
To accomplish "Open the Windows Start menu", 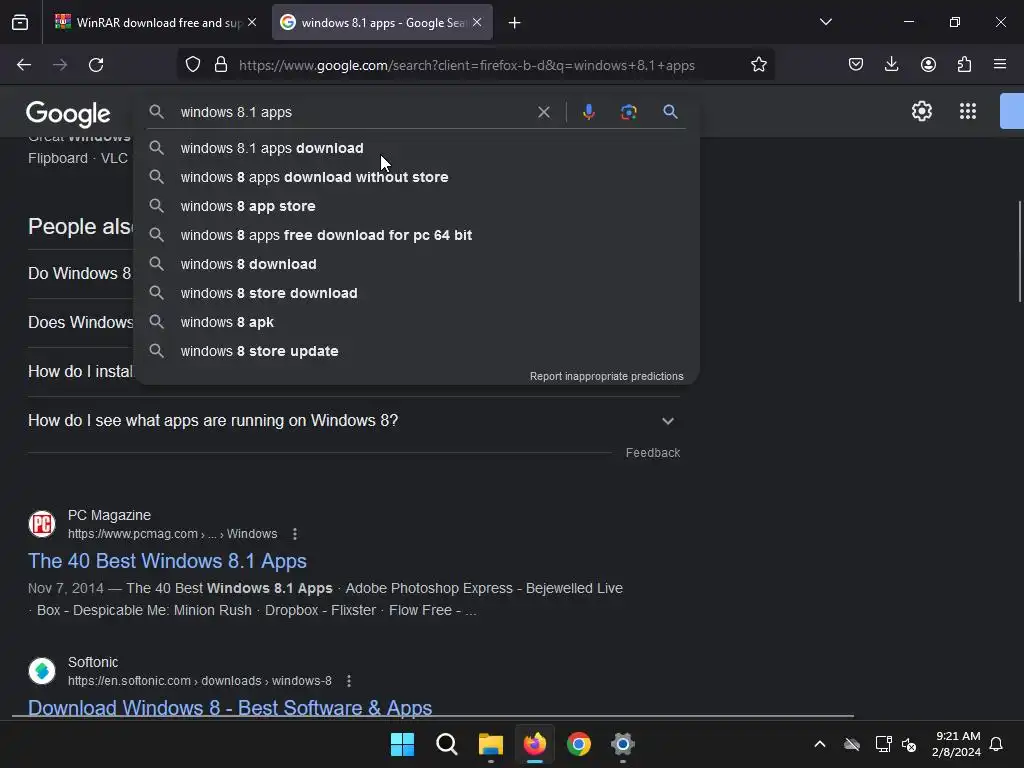I will click(402, 744).
